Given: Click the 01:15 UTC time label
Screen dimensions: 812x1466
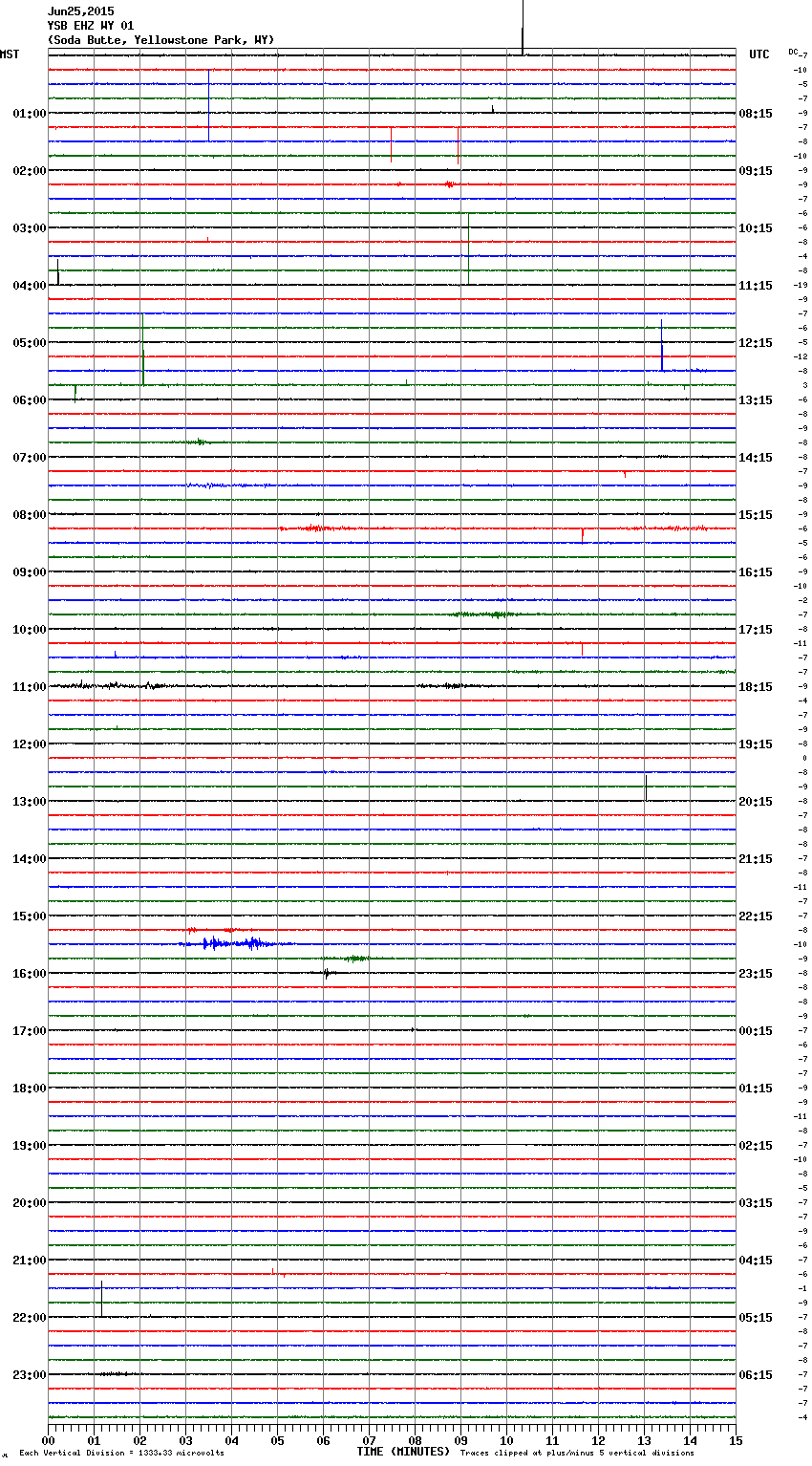Looking at the screenshot, I should pos(756,1089).
